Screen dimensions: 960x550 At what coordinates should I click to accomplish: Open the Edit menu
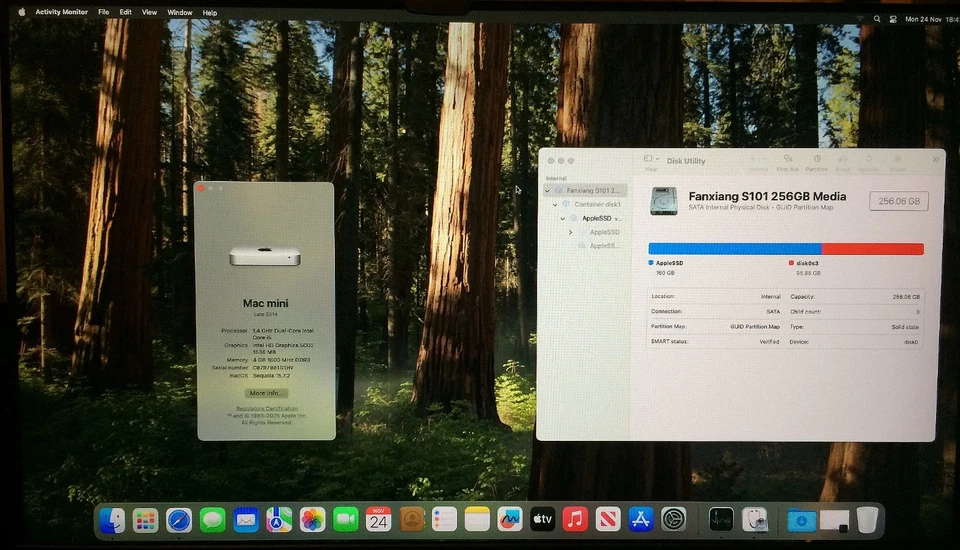coord(126,12)
